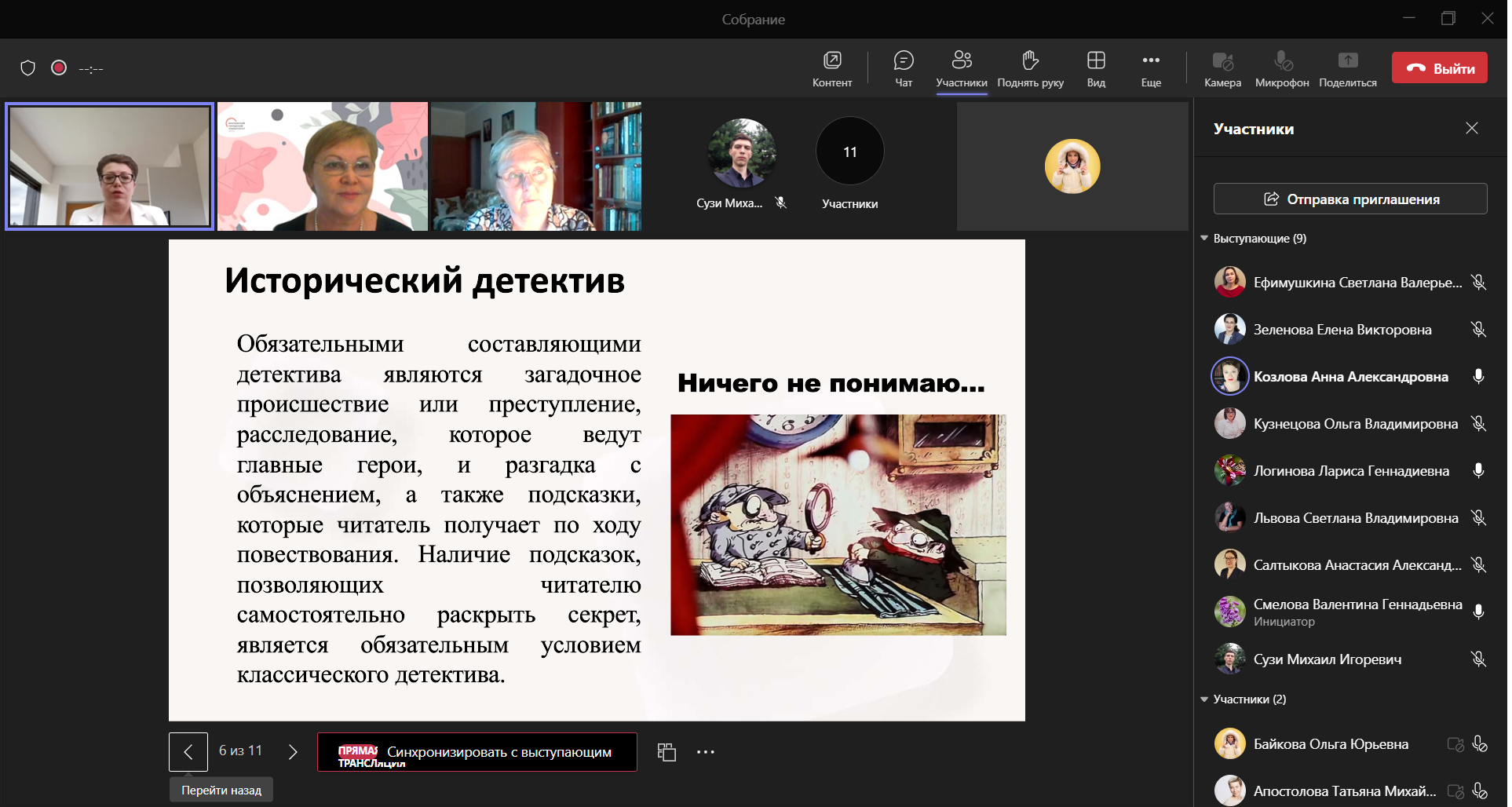Open slide options three-dot menu
Viewport: 1512px width, 807px height.
point(706,752)
